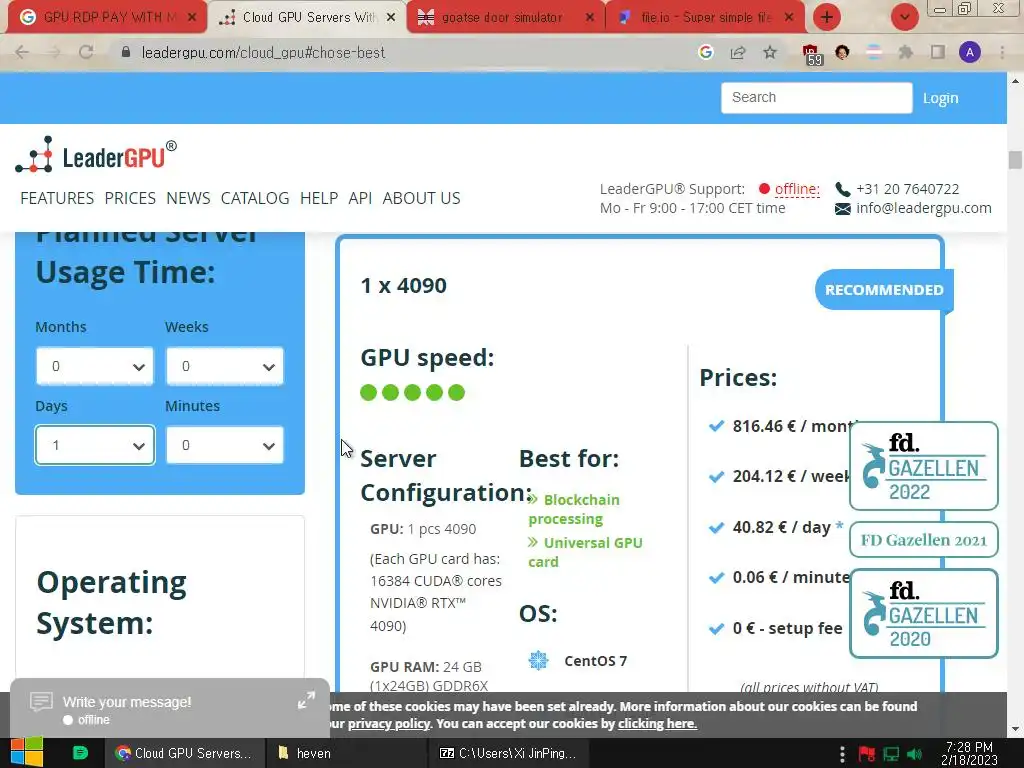1024x768 pixels.
Task: Show hidden tray icons dots
Action: (x=842, y=754)
